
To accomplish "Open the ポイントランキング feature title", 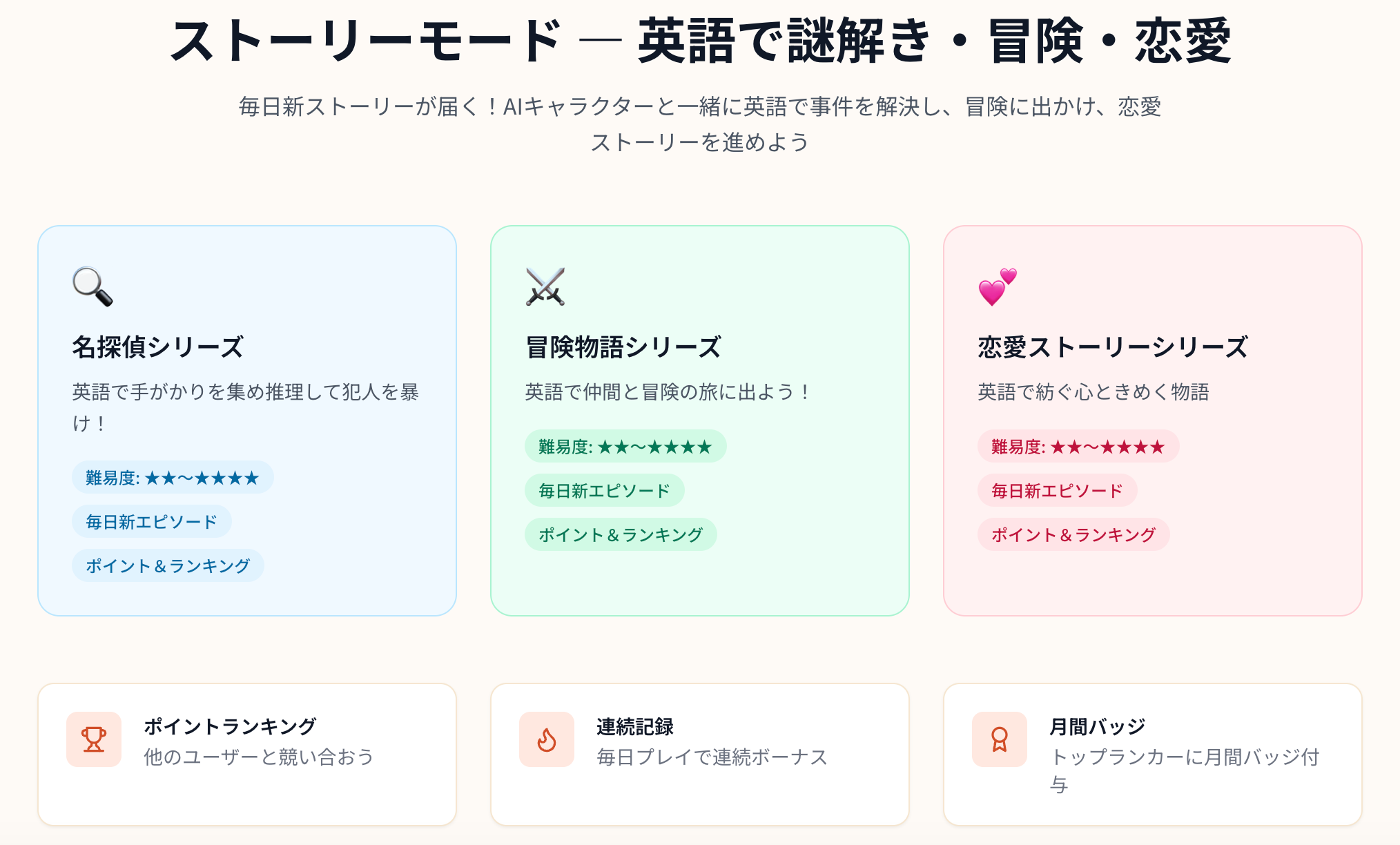I will click(x=230, y=726).
